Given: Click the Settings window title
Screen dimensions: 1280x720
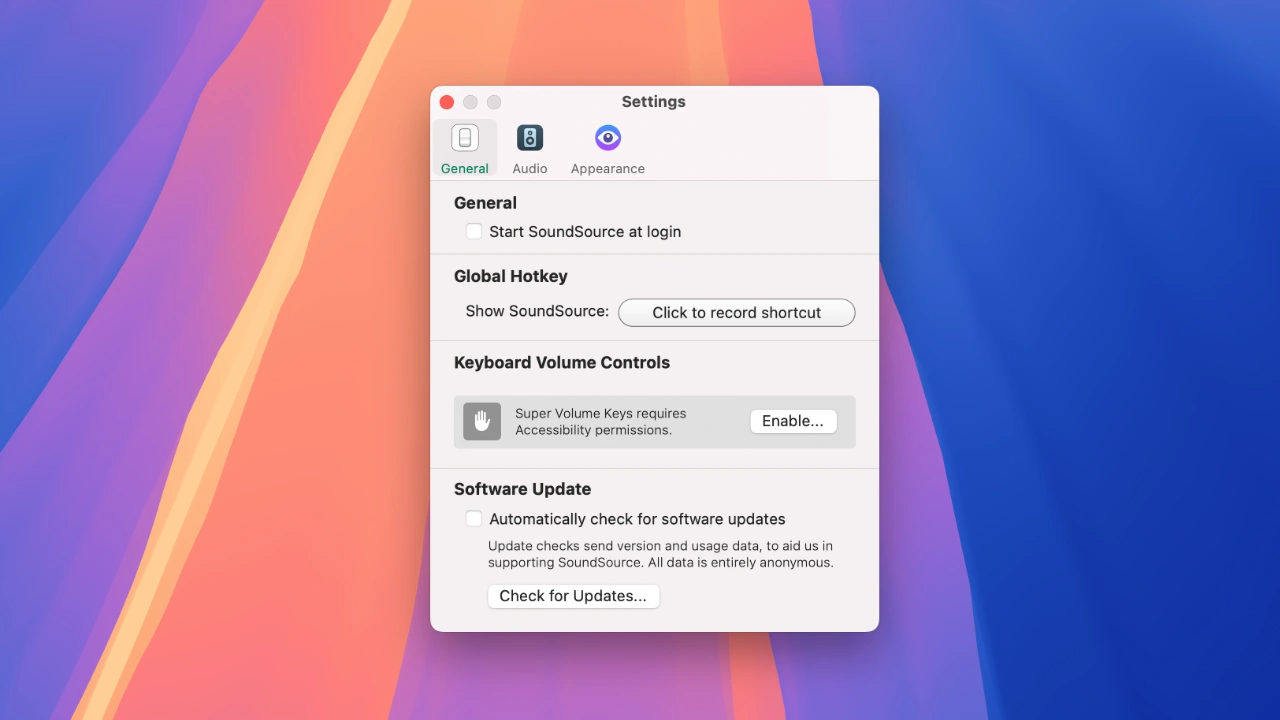Looking at the screenshot, I should click(654, 102).
